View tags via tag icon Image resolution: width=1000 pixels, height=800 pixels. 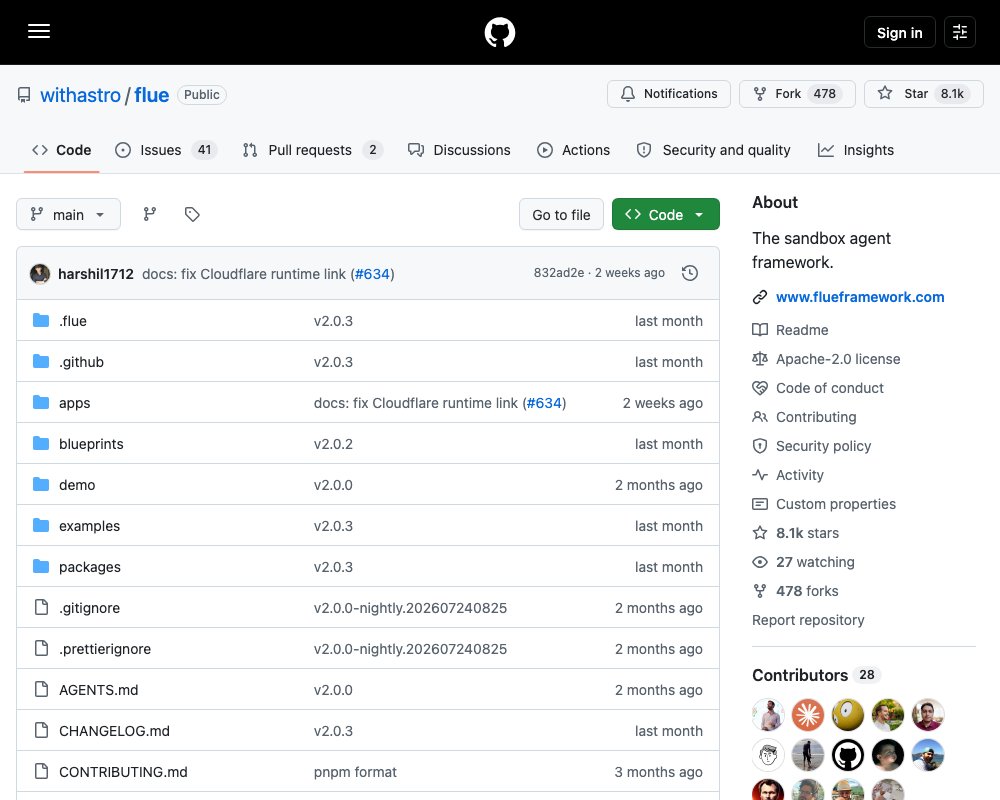tap(192, 214)
